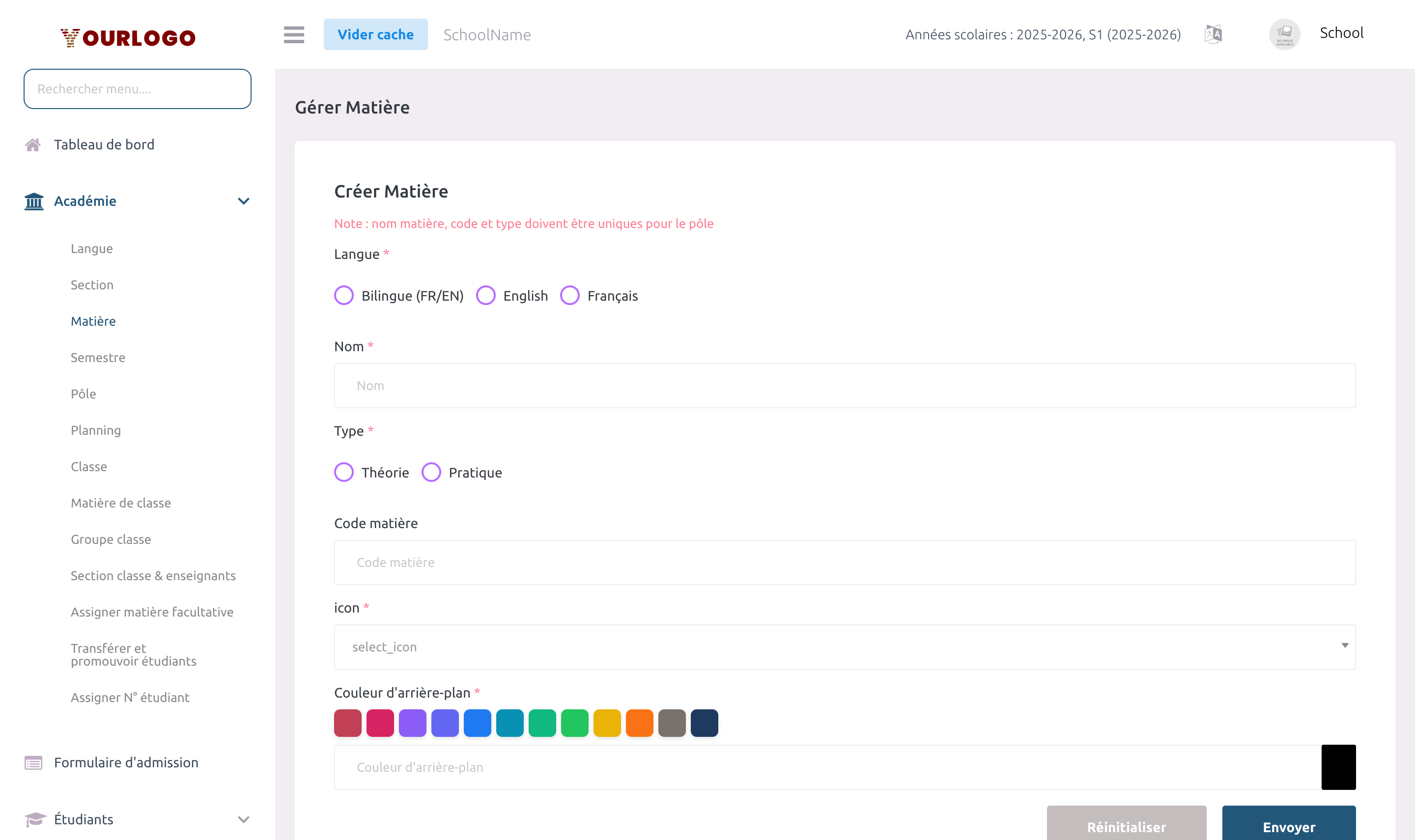Image resolution: width=1415 pixels, height=840 pixels.
Task: Collapse the Académie section
Action: coord(243,201)
